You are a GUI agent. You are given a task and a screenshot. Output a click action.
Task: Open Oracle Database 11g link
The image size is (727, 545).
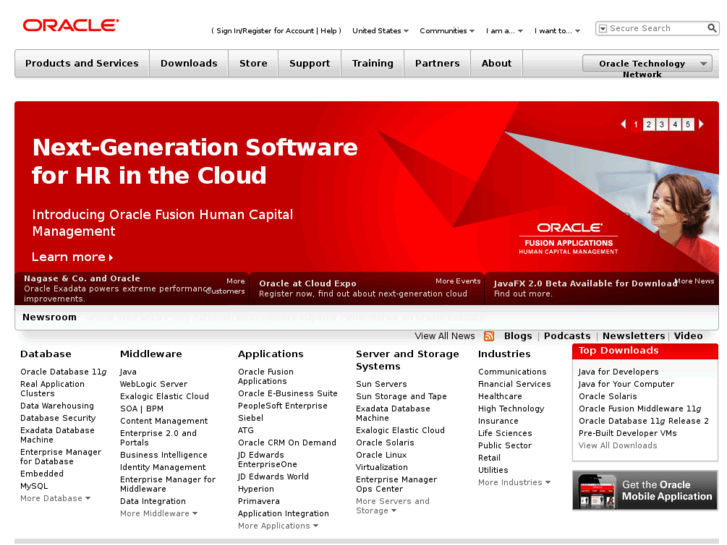(x=63, y=372)
